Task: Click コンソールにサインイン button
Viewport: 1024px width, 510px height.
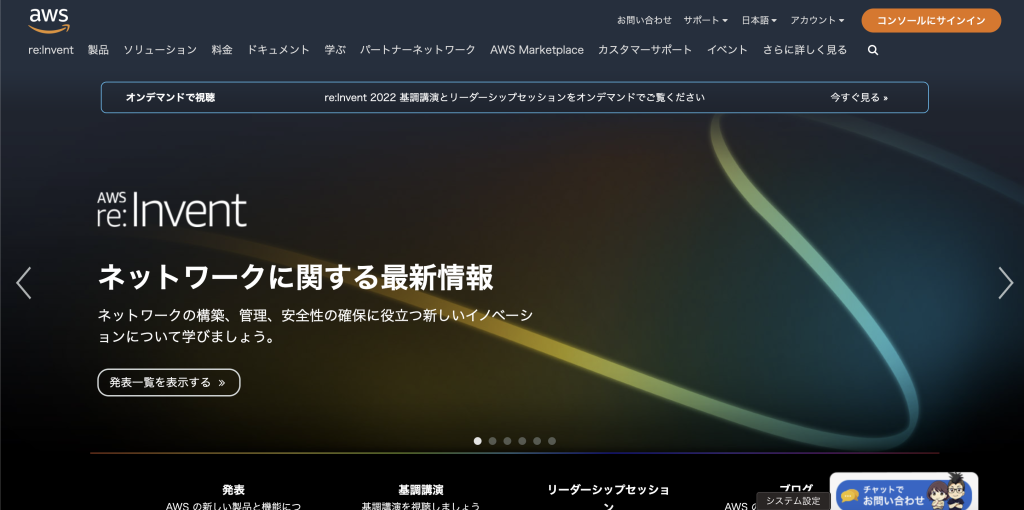Action: tap(931, 21)
